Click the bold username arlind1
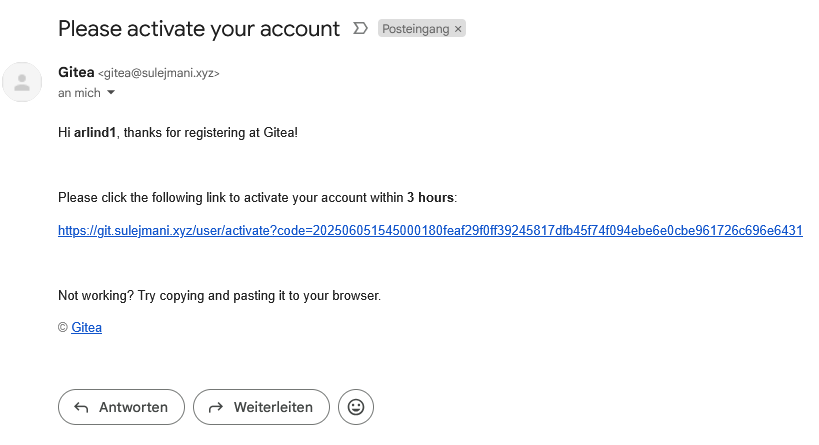This screenshot has width=819, height=445. coord(96,132)
